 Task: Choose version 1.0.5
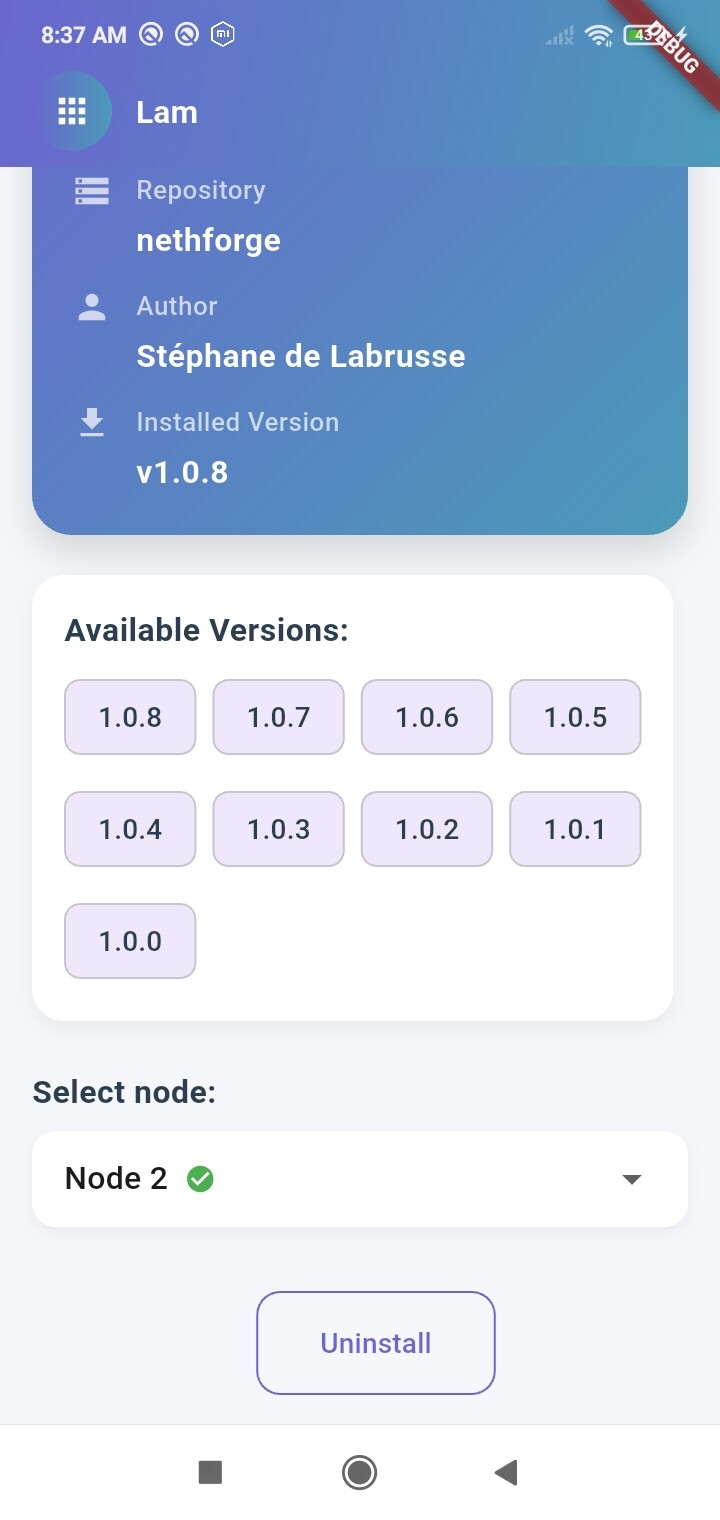coord(575,717)
